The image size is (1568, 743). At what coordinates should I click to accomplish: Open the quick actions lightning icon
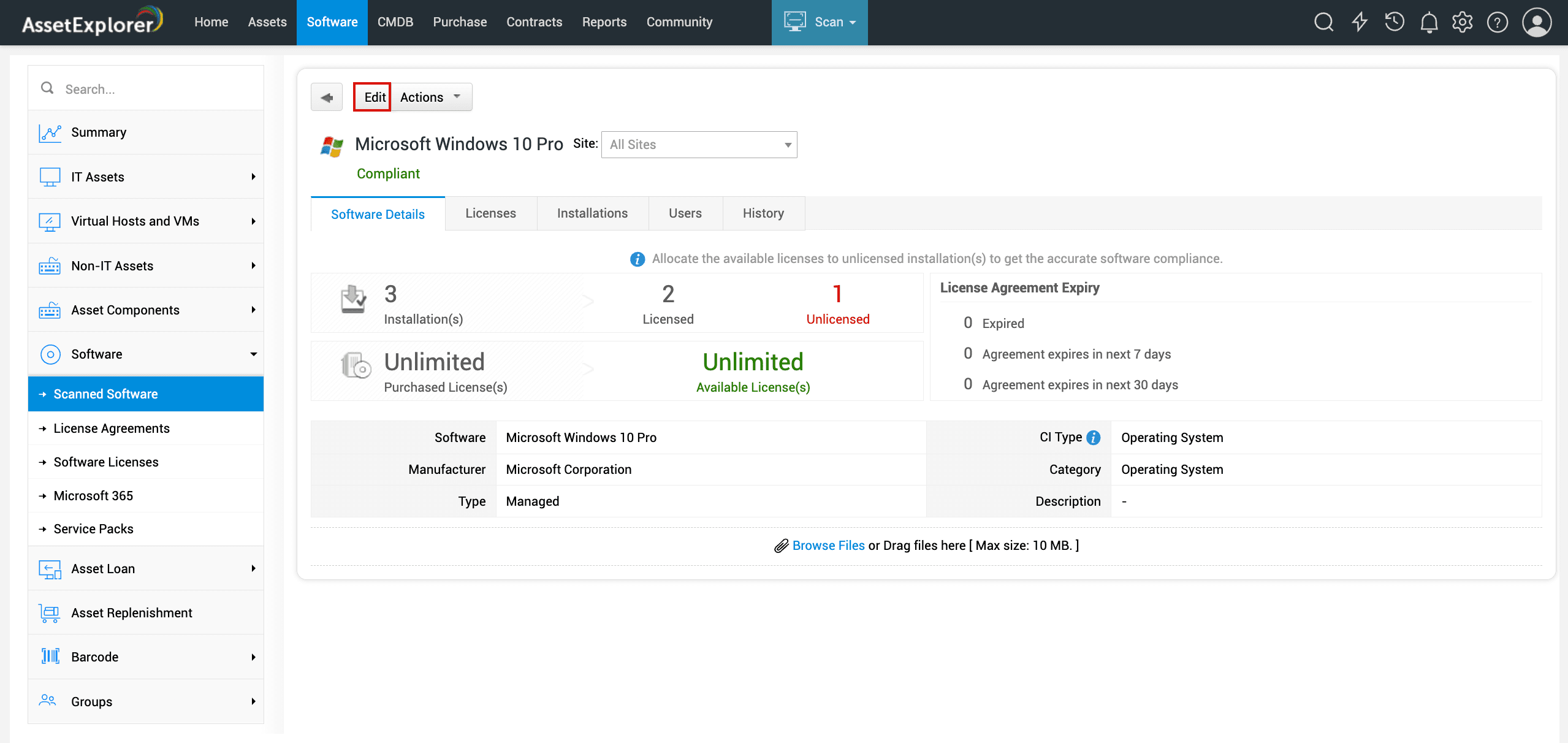tap(1359, 22)
